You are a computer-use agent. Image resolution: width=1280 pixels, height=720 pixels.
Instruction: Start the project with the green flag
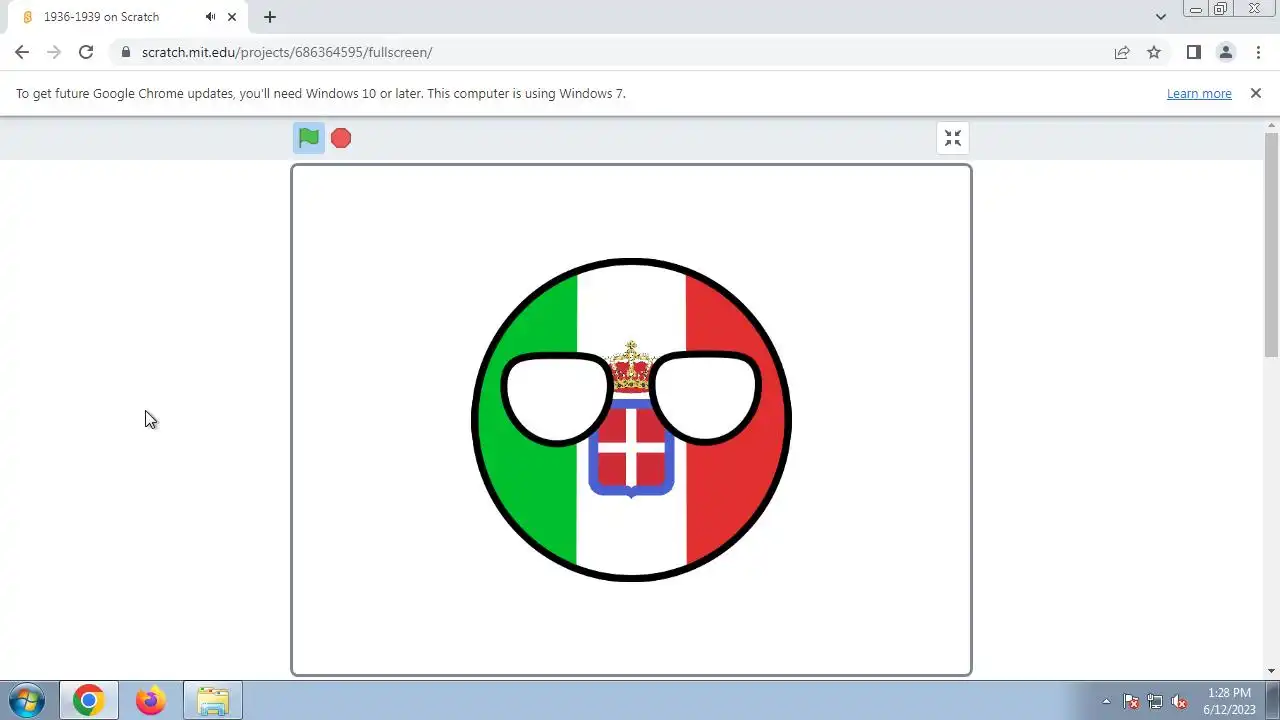point(309,138)
